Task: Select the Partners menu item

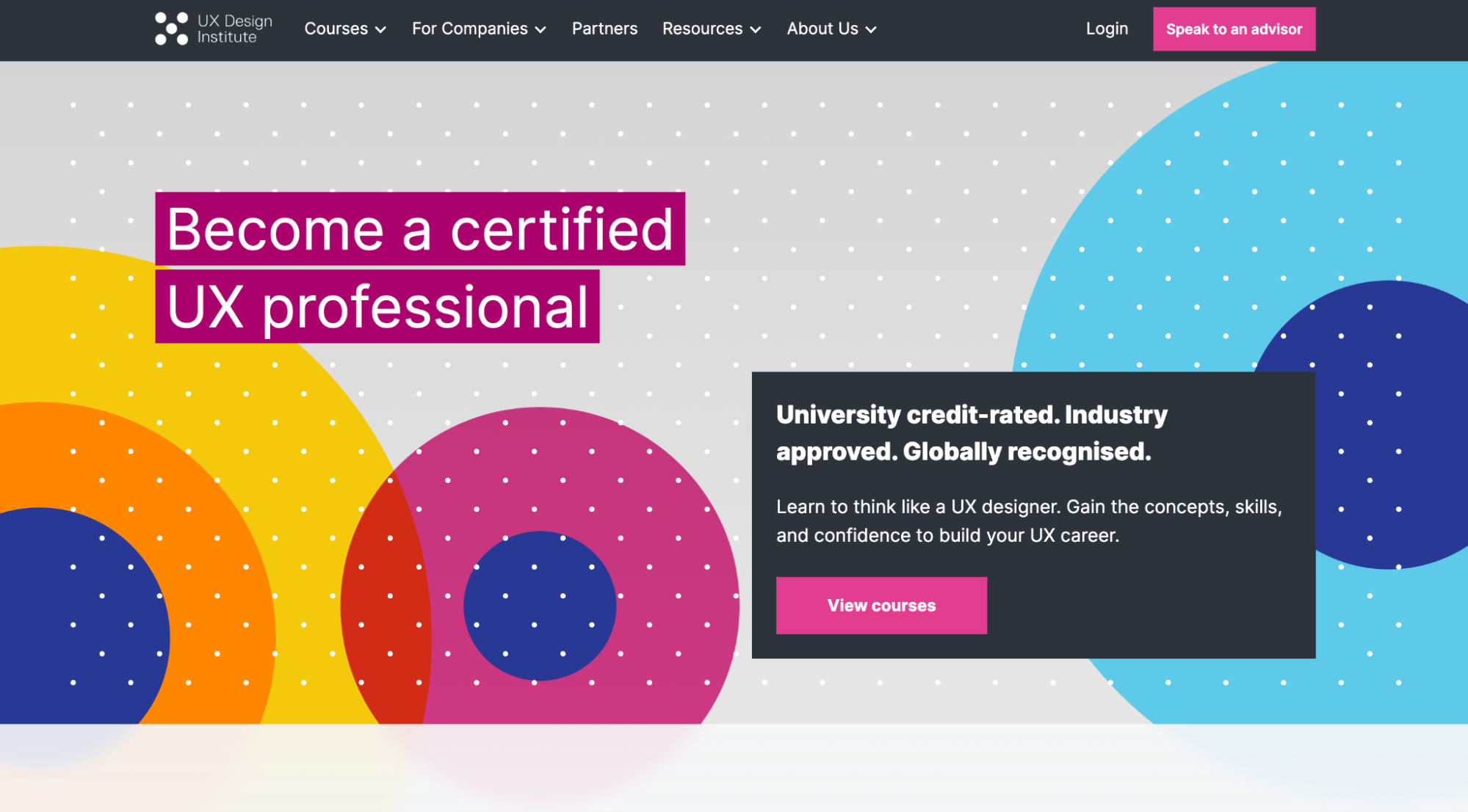Action: tap(604, 29)
